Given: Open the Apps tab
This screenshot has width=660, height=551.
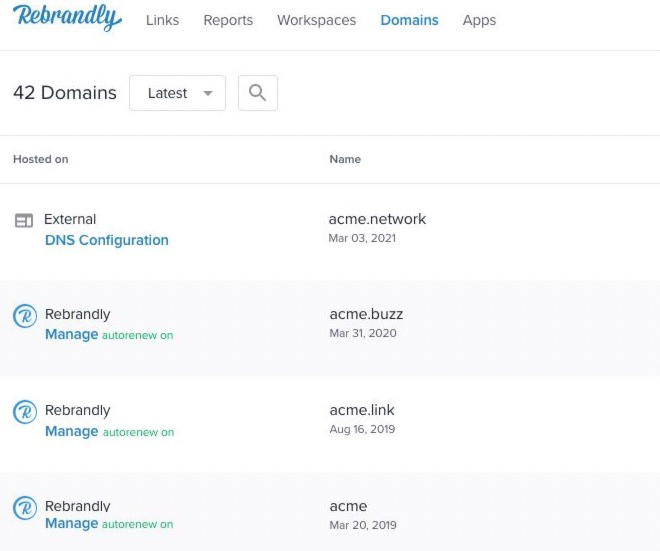Looking at the screenshot, I should pyautogui.click(x=479, y=20).
